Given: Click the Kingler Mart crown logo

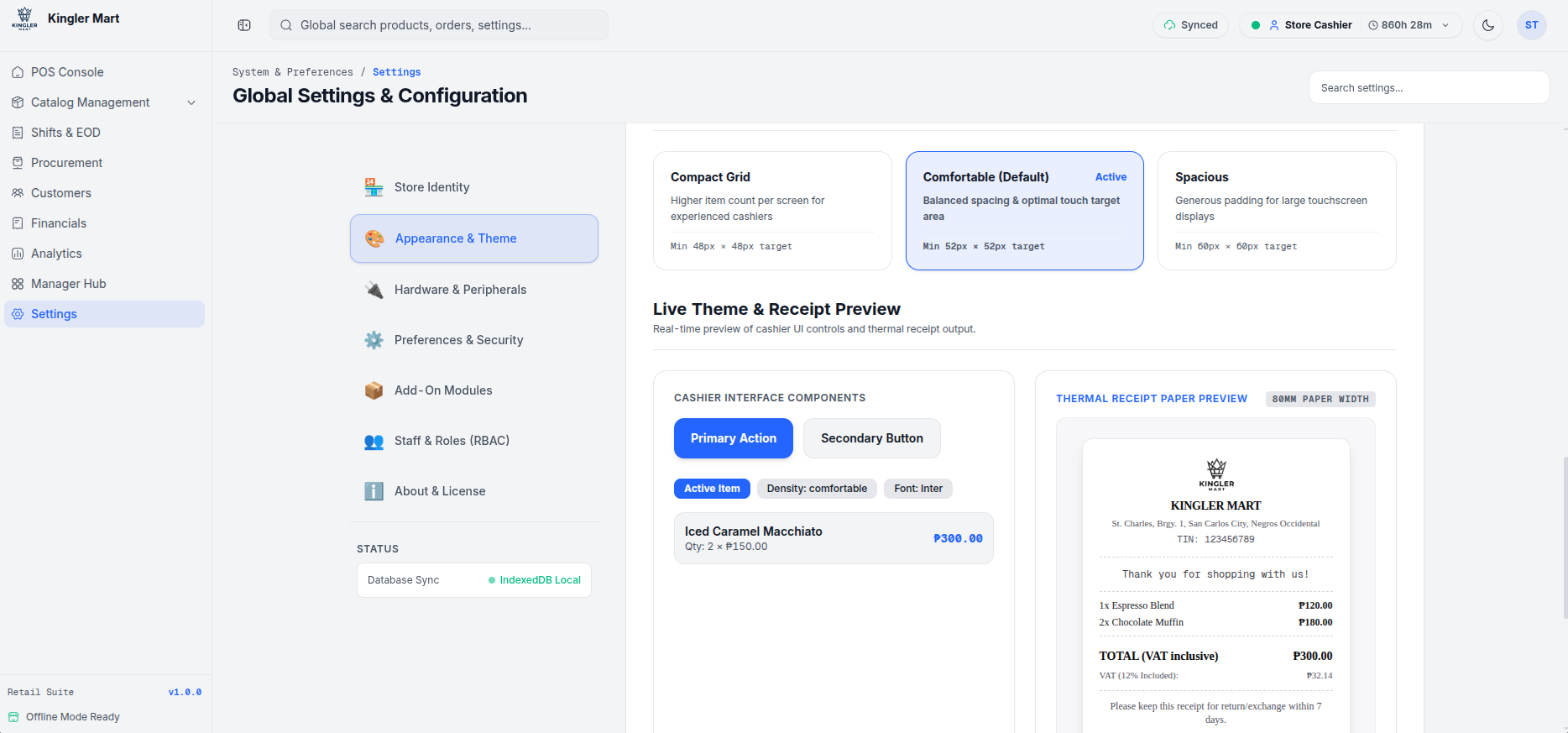Looking at the screenshot, I should (x=24, y=18).
